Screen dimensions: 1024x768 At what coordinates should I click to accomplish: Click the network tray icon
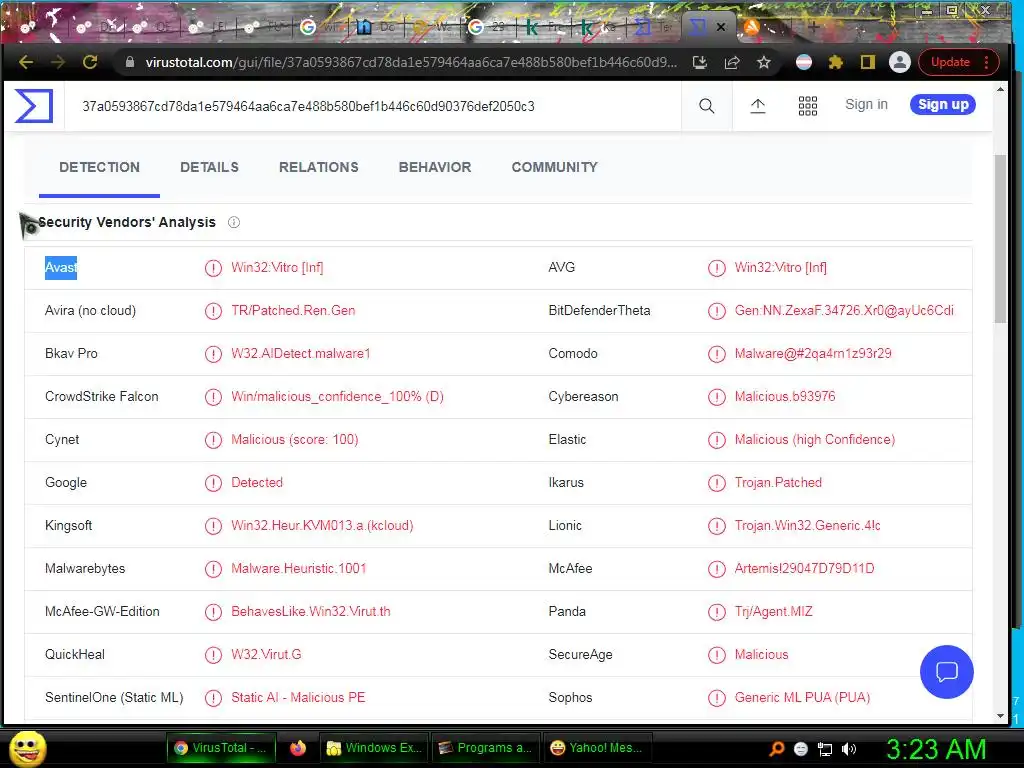tap(825, 749)
